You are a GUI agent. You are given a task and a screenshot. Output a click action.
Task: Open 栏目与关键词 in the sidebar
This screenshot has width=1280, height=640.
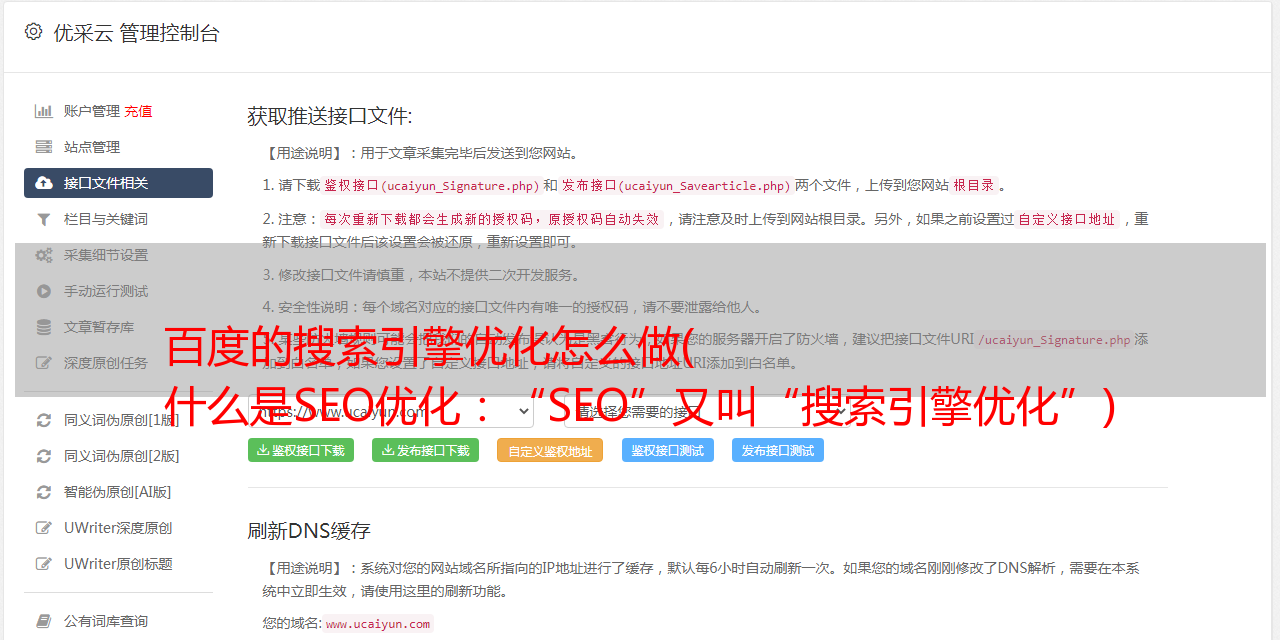point(106,219)
